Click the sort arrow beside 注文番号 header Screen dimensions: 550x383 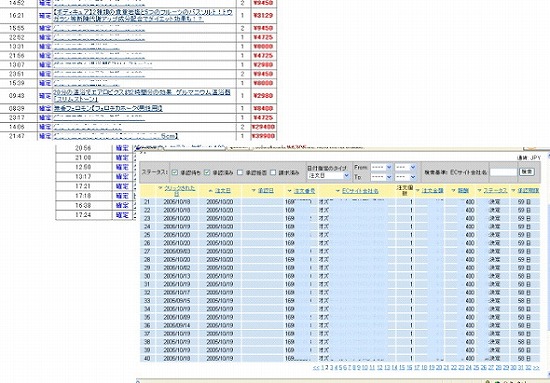[289, 191]
